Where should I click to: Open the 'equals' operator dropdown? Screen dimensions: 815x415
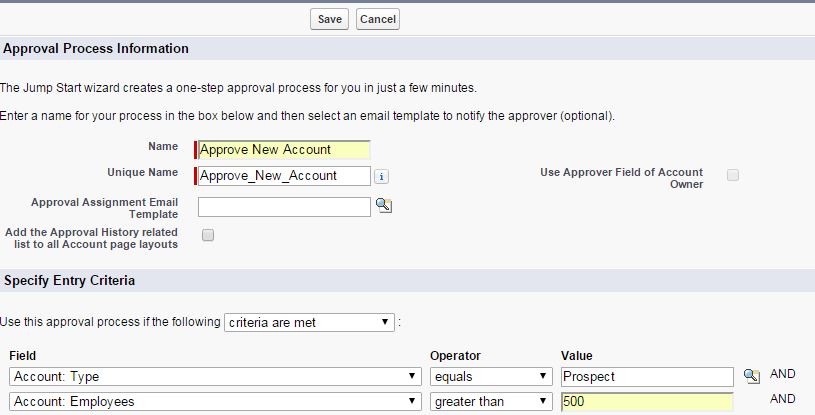(x=490, y=376)
